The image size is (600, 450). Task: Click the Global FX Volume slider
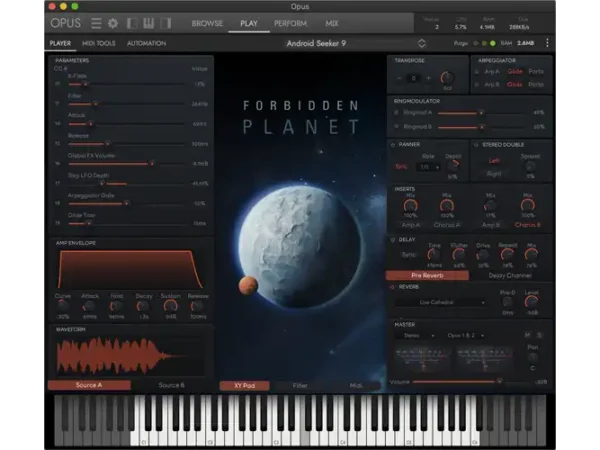point(126,163)
